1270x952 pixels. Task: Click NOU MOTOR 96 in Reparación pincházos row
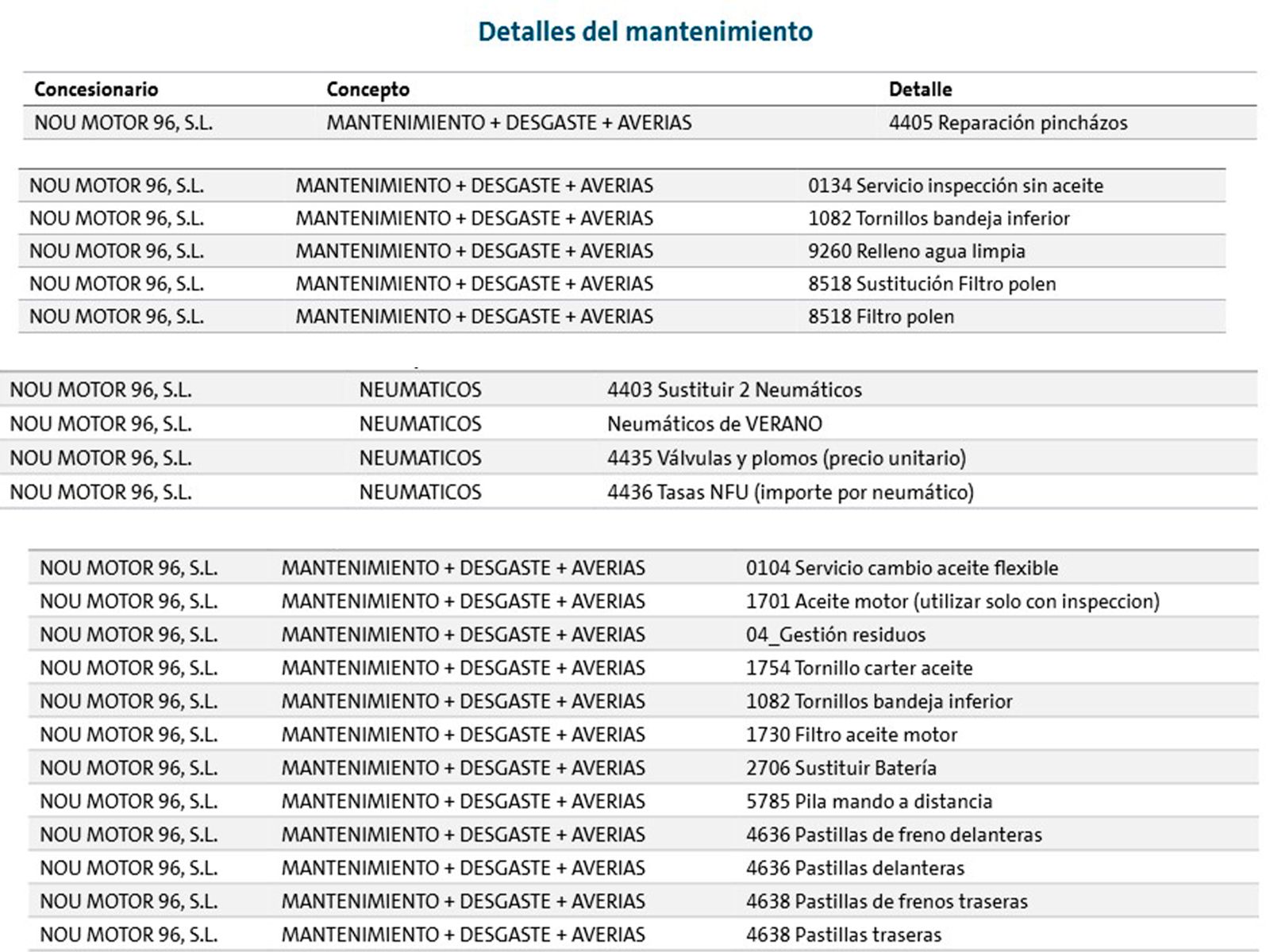pyautogui.click(x=123, y=123)
